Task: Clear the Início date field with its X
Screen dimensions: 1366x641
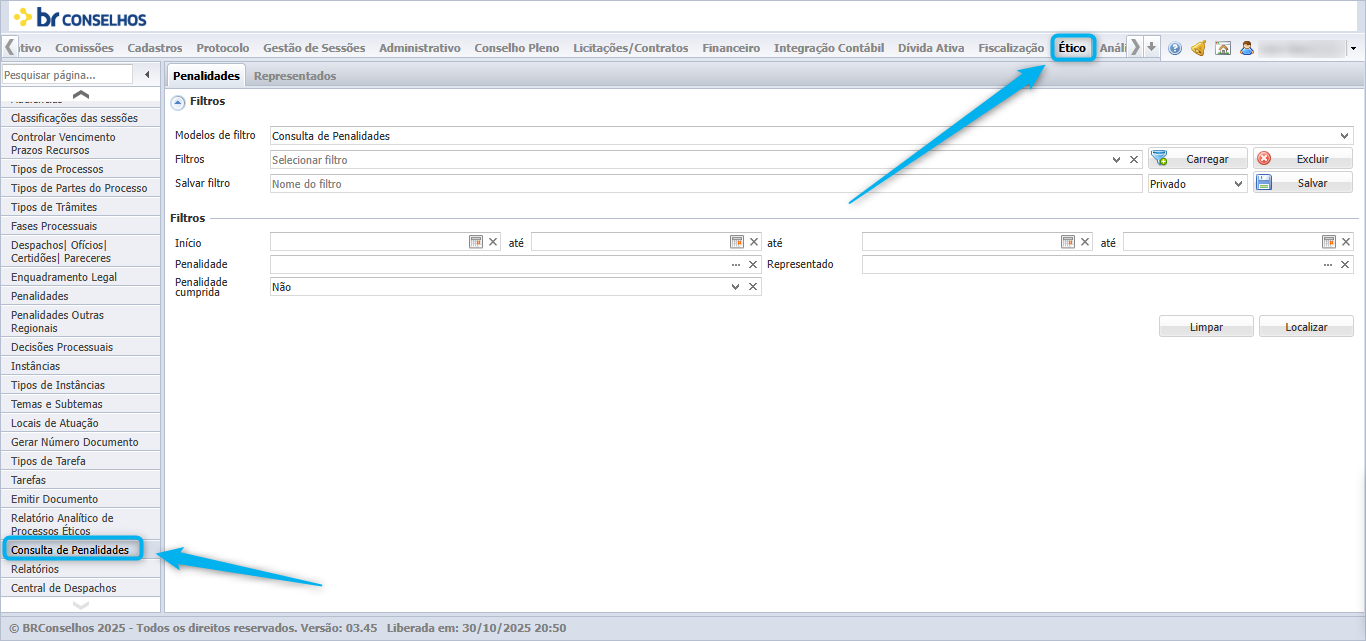Action: coord(493,242)
